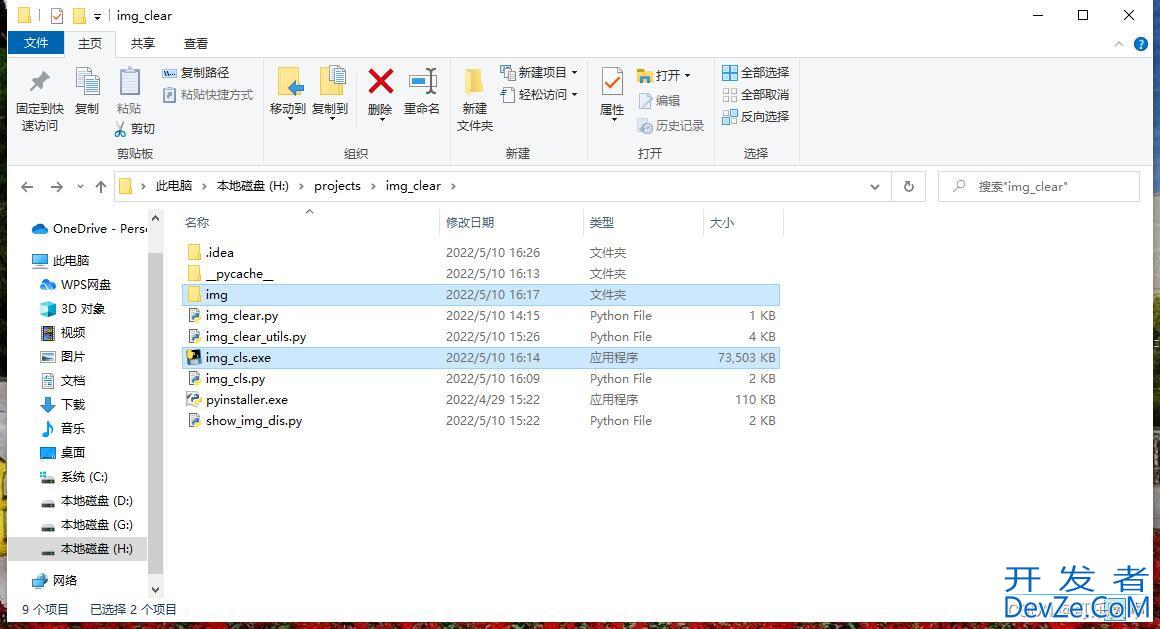This screenshot has height=629, width=1160.
Task: Click the Edit (编辑) ribbon item
Action: click(x=658, y=101)
